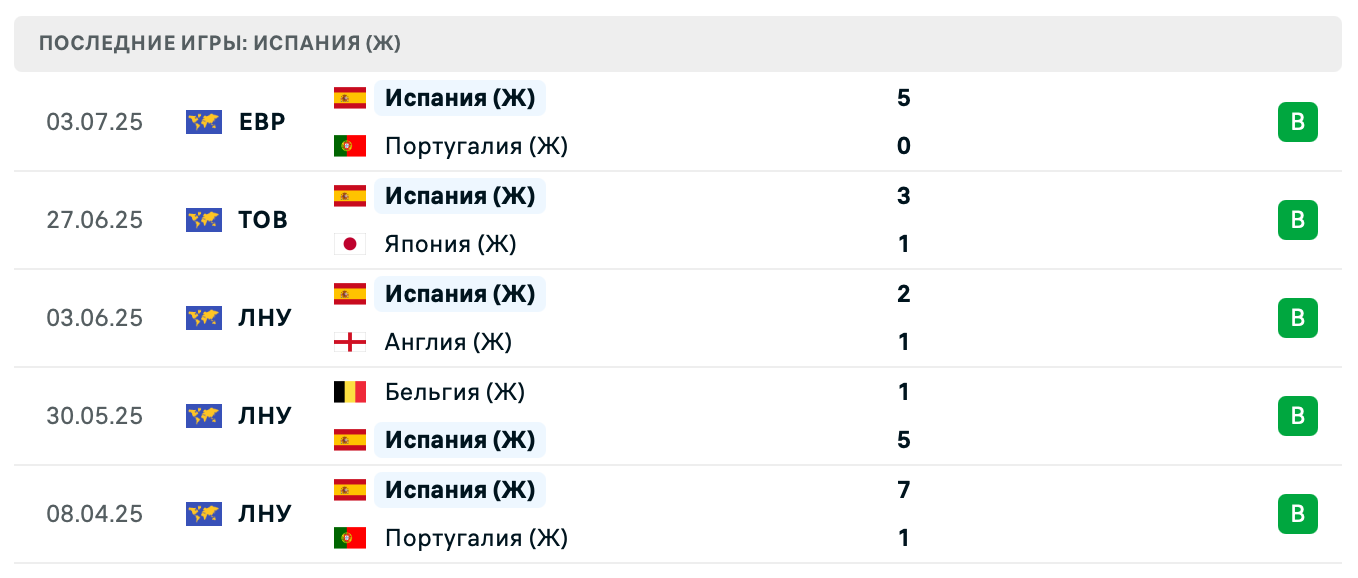The image size is (1358, 578).
Task: Click the Japan flag icon
Action: click(x=350, y=244)
